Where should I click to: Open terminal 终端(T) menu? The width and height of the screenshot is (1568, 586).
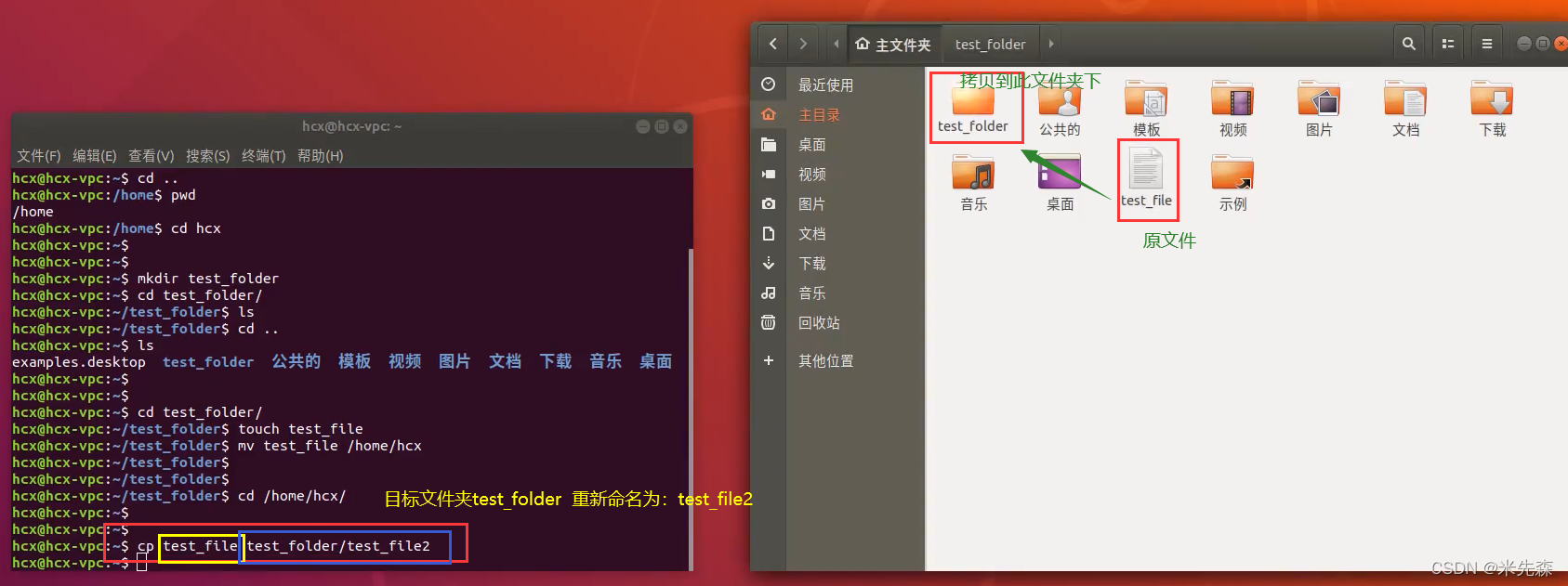(x=264, y=156)
